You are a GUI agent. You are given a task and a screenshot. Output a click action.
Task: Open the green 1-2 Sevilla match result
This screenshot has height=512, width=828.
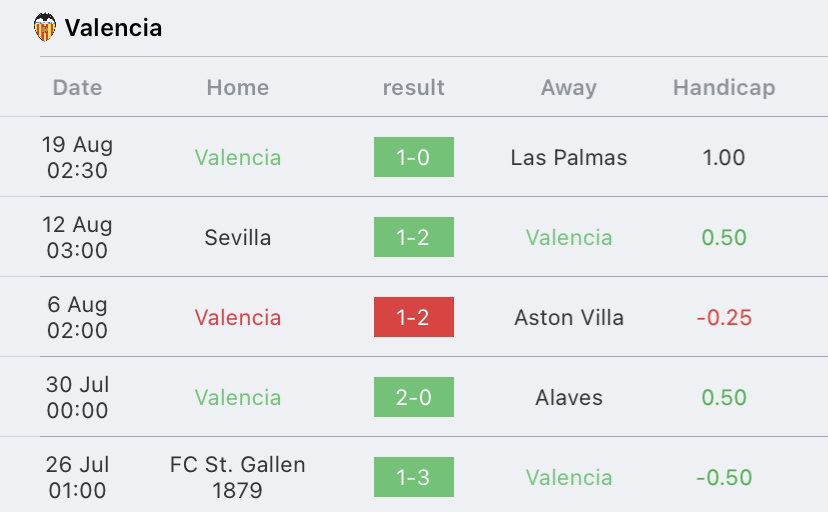click(413, 237)
